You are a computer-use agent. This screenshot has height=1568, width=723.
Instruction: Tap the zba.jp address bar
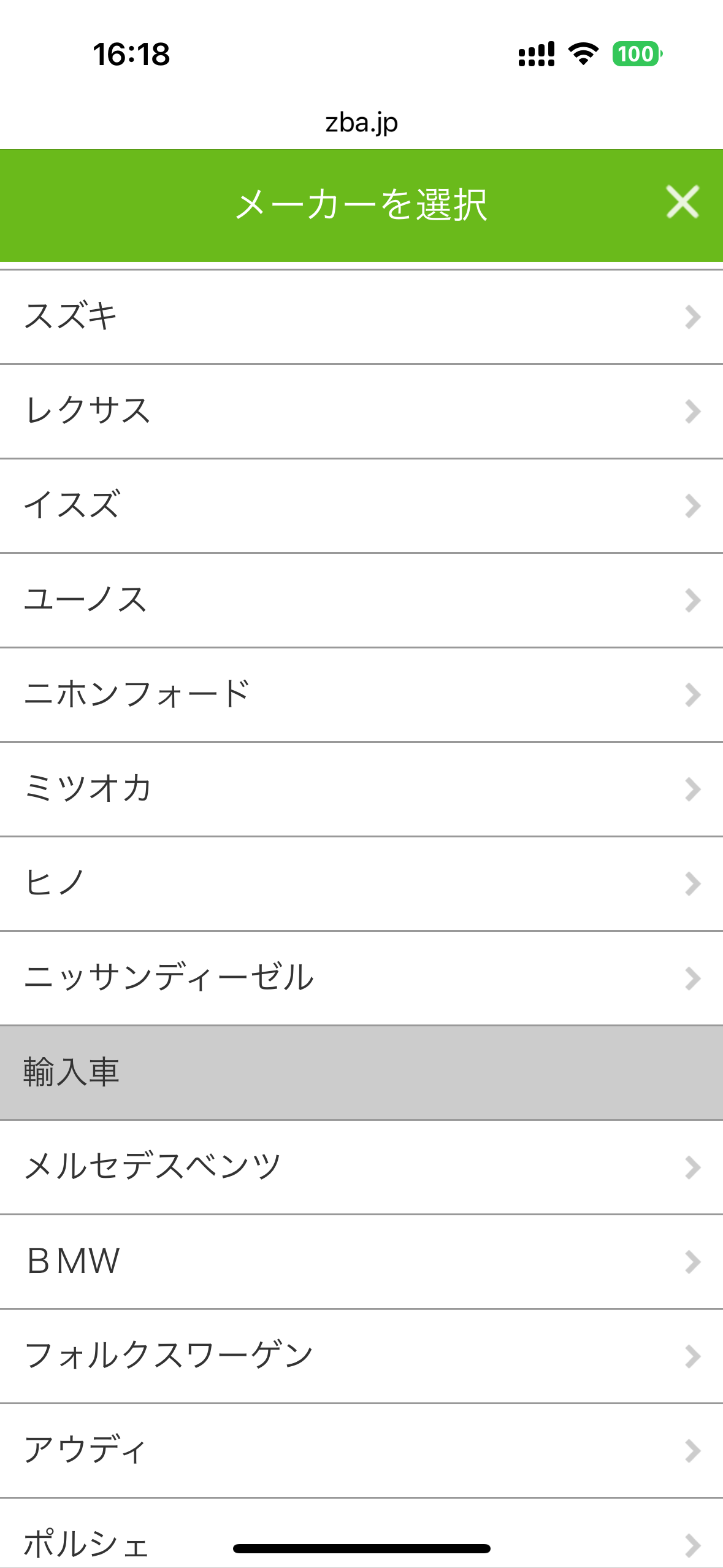tap(361, 123)
